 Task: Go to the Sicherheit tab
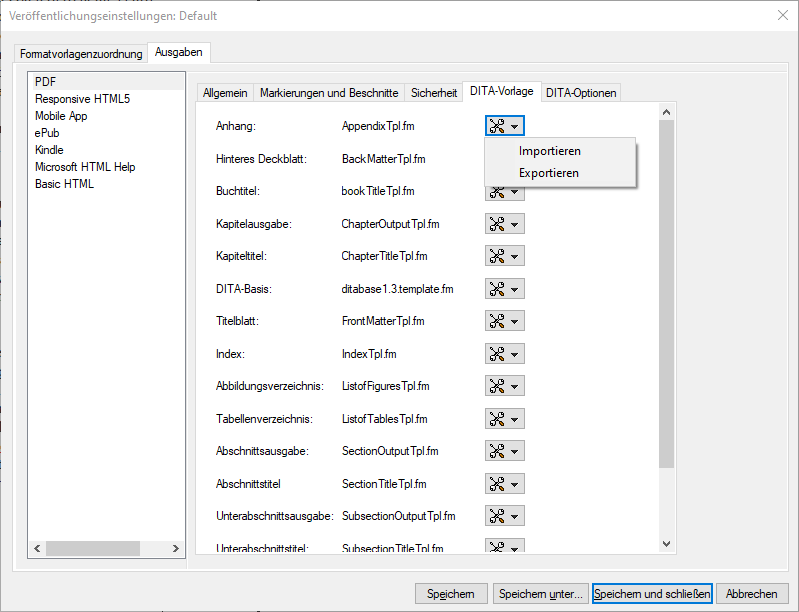[434, 93]
